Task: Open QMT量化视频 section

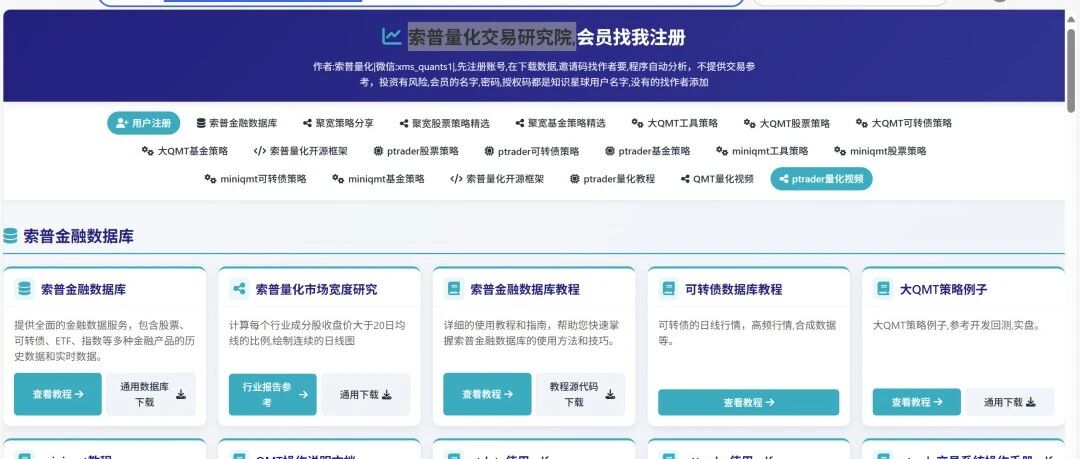Action: point(717,178)
